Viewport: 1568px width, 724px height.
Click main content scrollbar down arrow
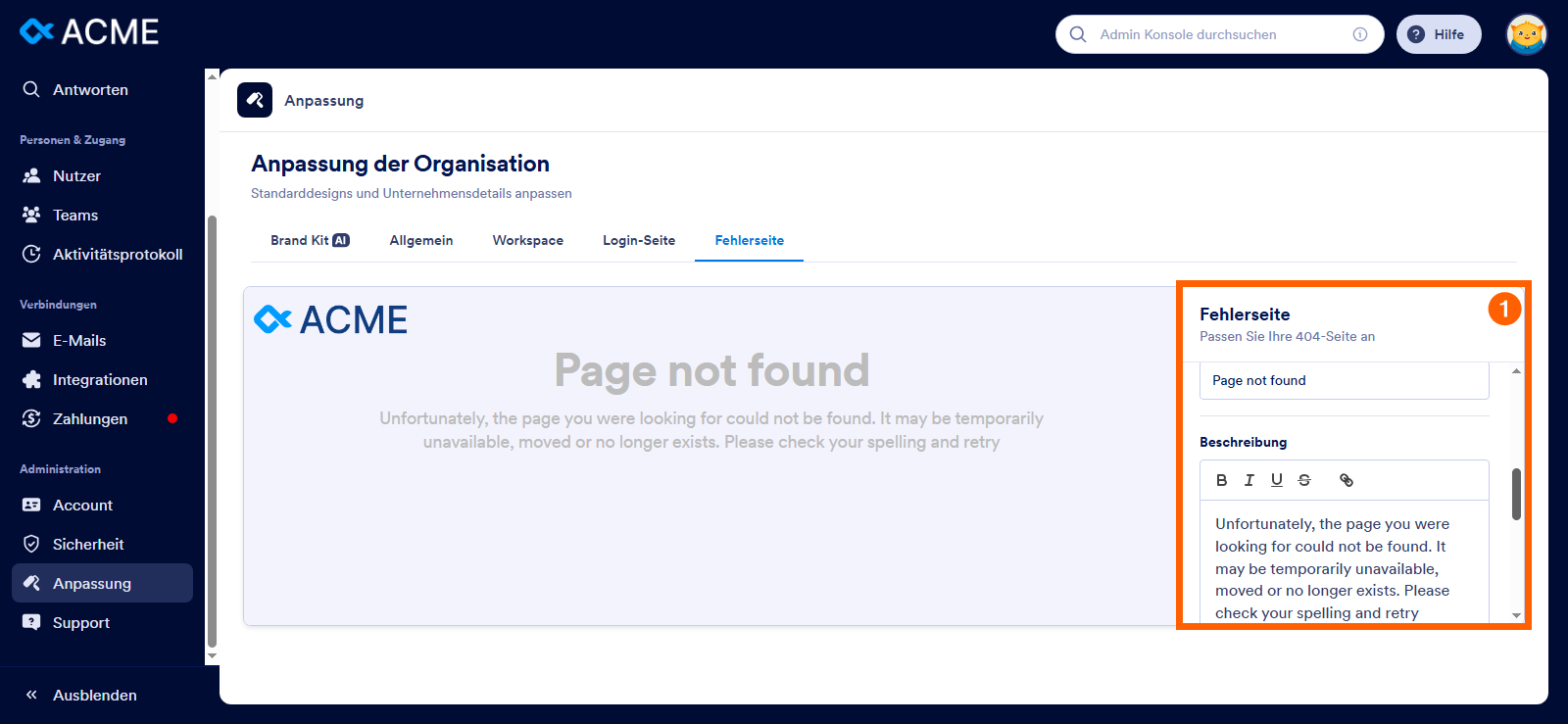[212, 656]
